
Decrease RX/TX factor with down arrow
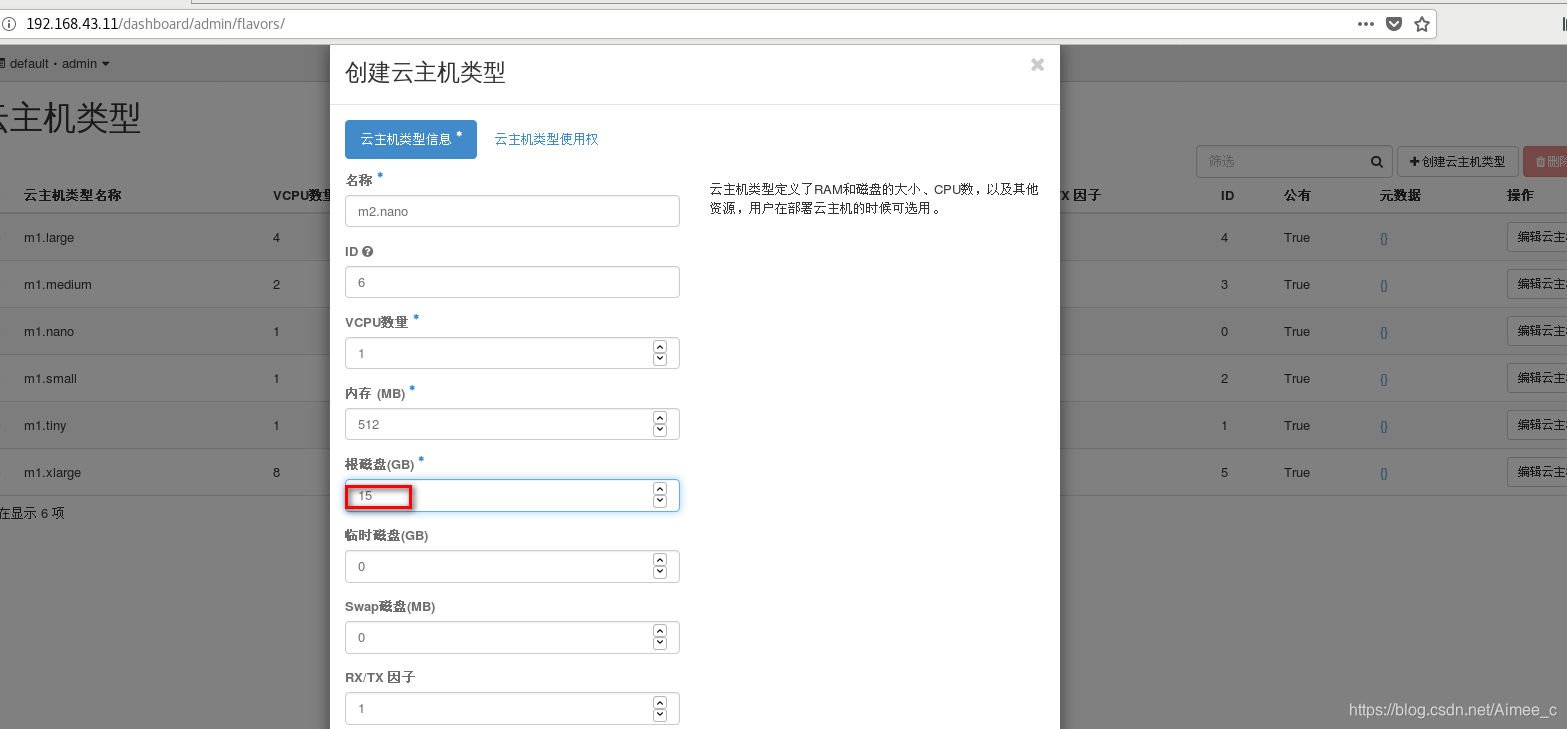[659, 714]
